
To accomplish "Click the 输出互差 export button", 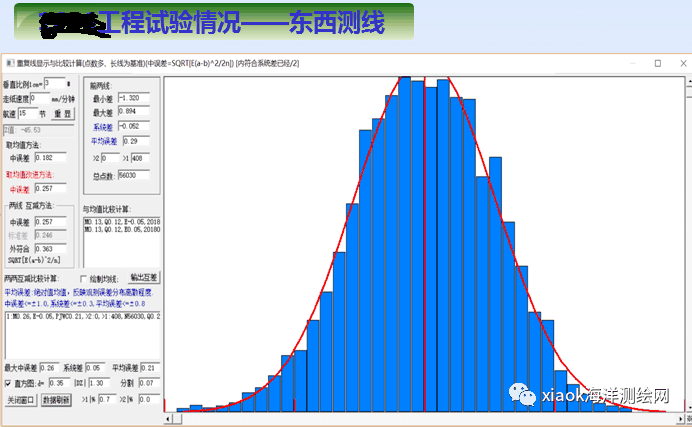I will [144, 277].
